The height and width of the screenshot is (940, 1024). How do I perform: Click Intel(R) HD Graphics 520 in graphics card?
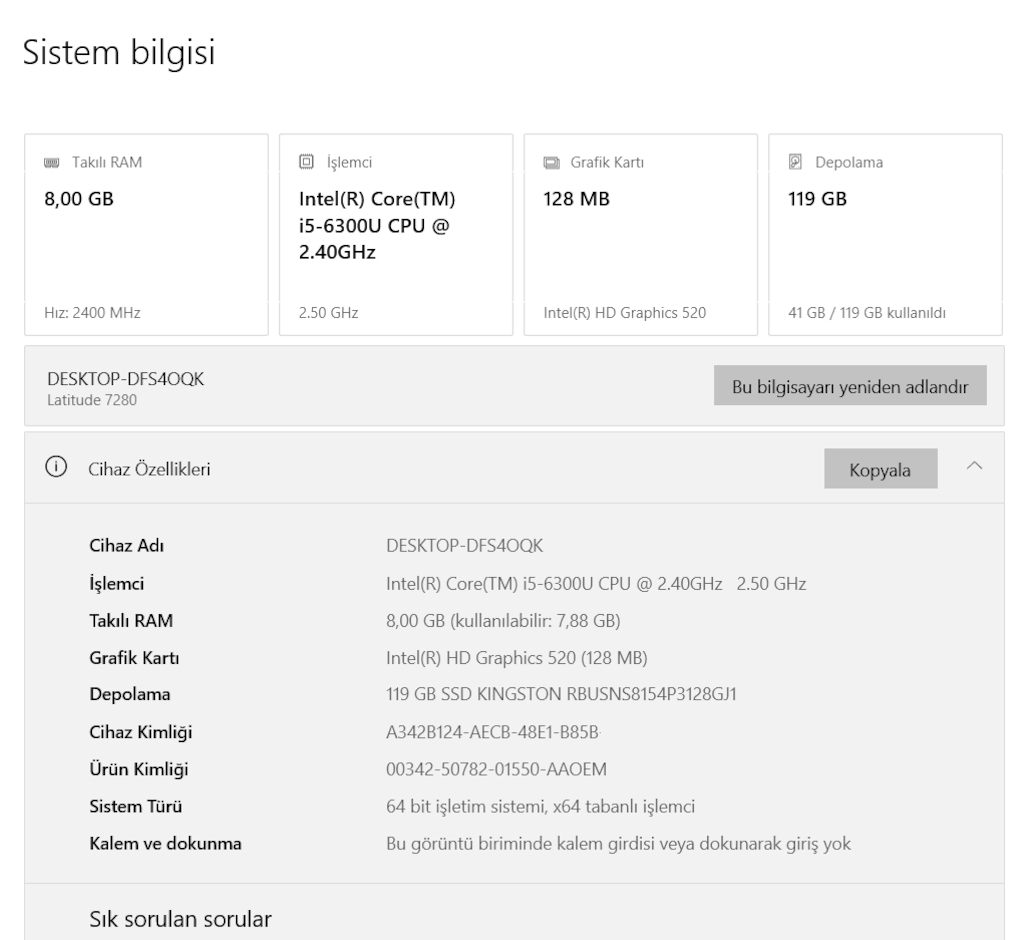pyautogui.click(x=624, y=313)
